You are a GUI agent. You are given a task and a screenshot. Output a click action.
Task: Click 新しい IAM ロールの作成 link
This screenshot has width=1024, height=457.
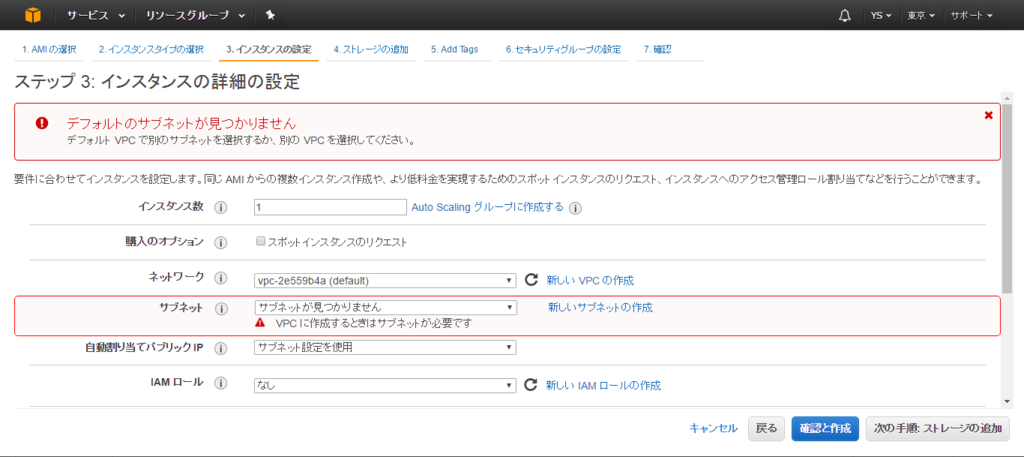coord(603,386)
